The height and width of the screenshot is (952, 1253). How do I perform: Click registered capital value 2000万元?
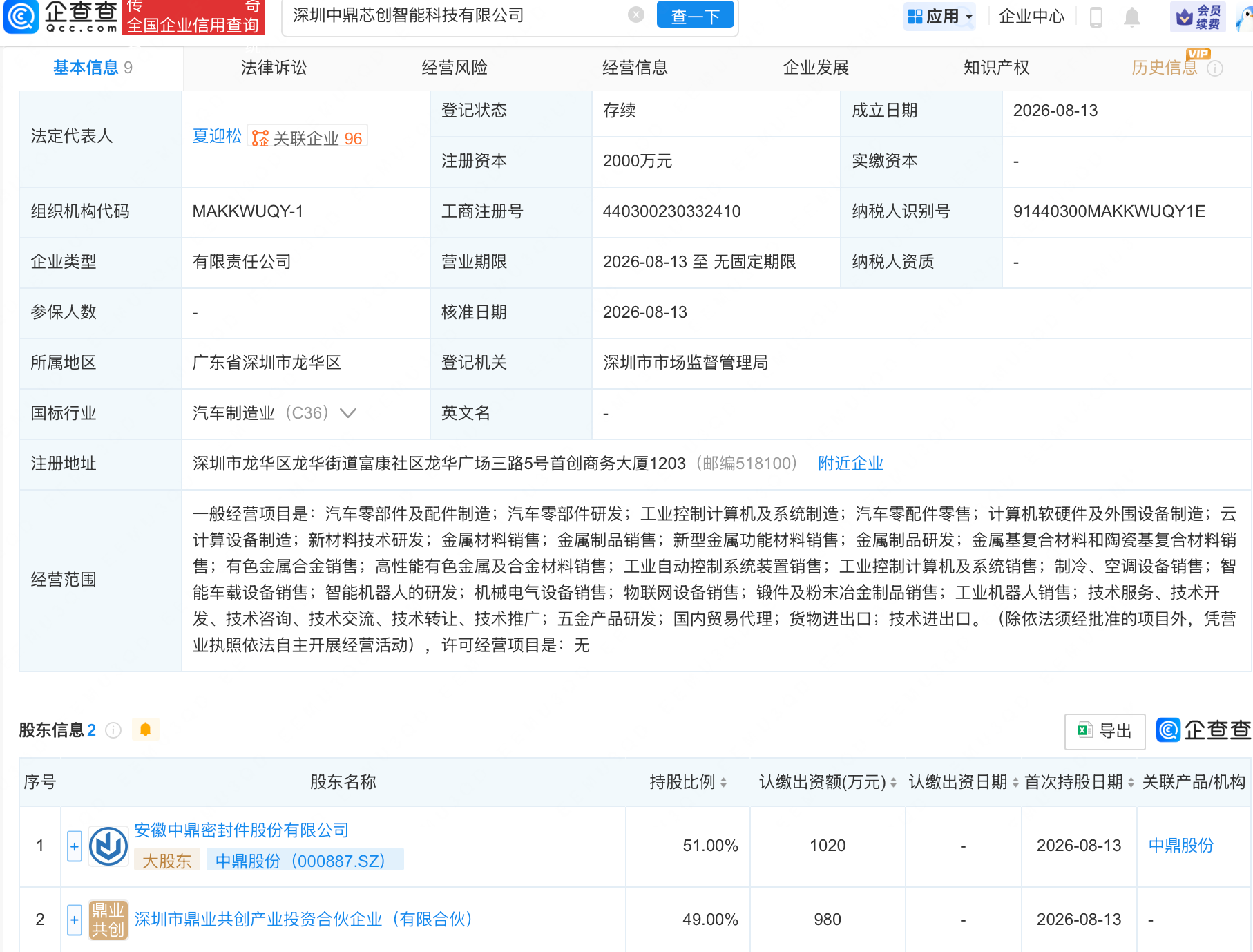pos(637,161)
